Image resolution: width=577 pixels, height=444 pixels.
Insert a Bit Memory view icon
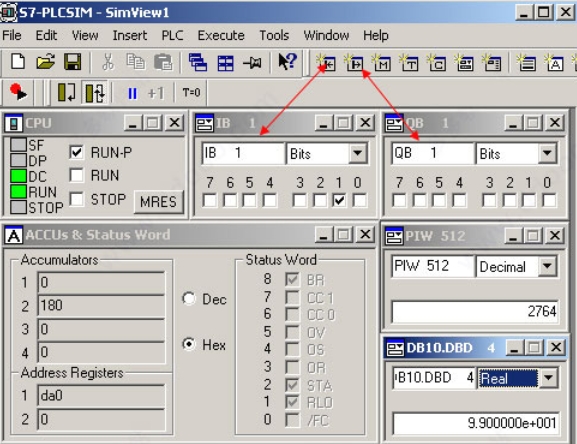click(382, 63)
